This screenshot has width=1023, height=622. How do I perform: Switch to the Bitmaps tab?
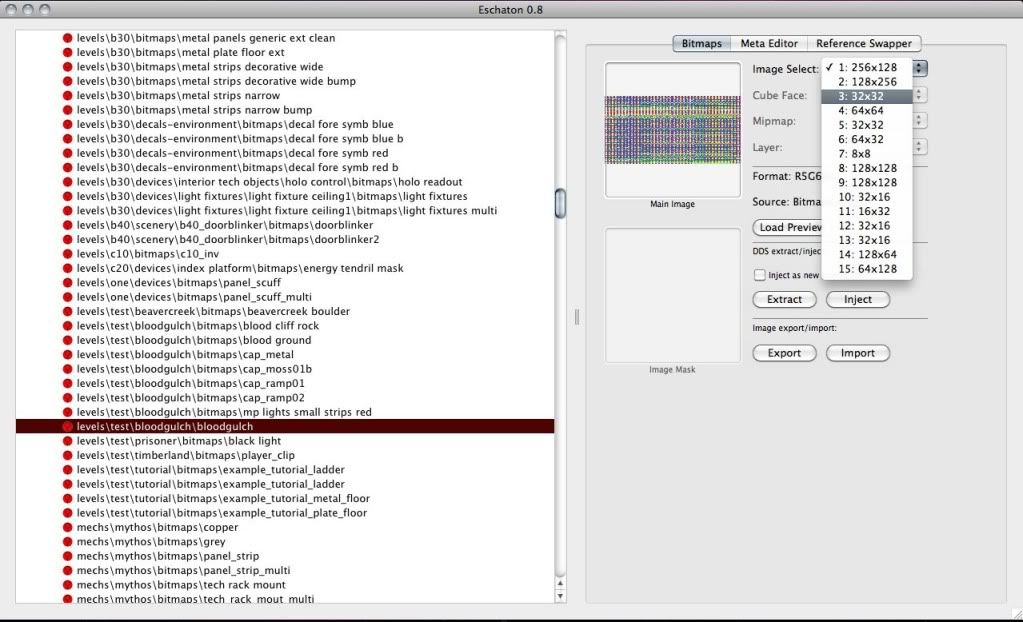(701, 43)
